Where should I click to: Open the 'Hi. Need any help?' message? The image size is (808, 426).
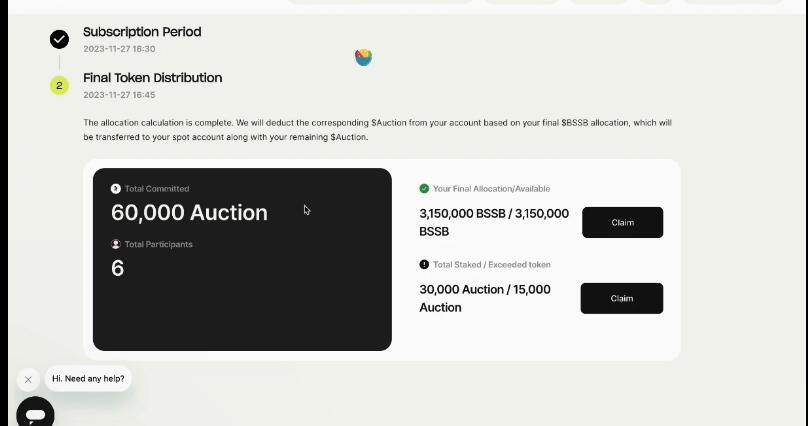(x=88, y=379)
